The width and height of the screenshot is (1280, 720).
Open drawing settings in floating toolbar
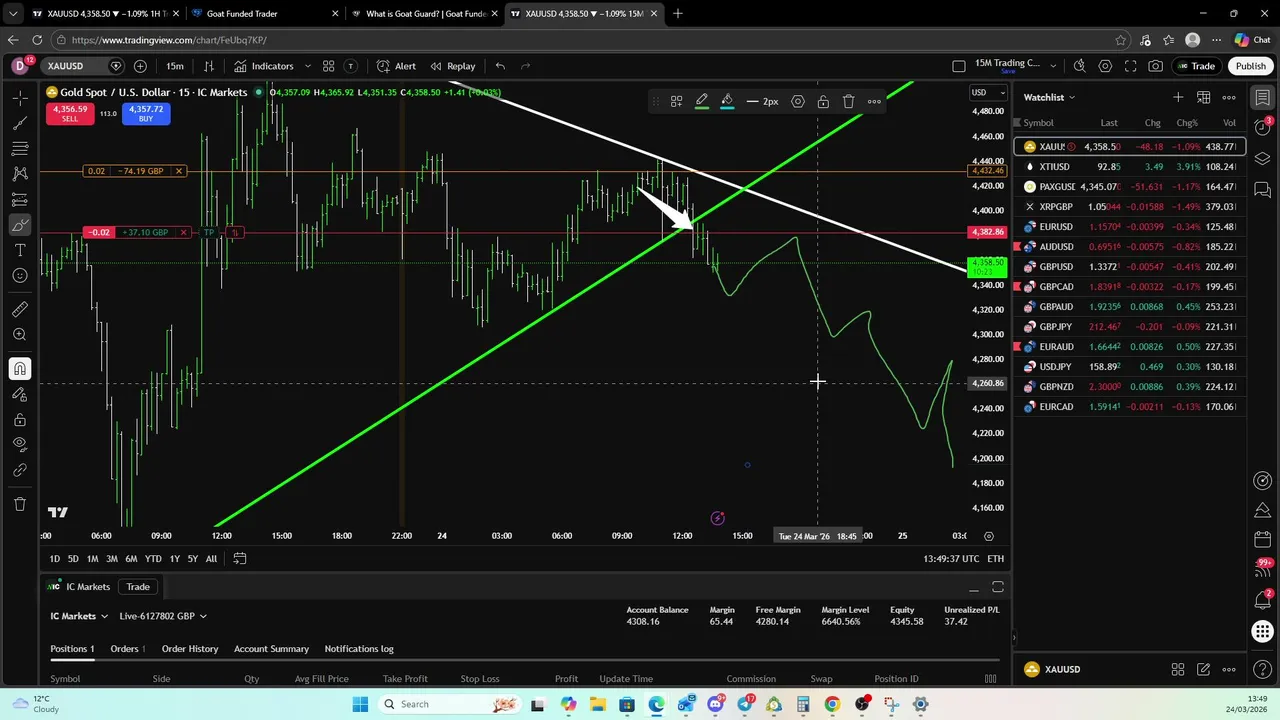[798, 101]
